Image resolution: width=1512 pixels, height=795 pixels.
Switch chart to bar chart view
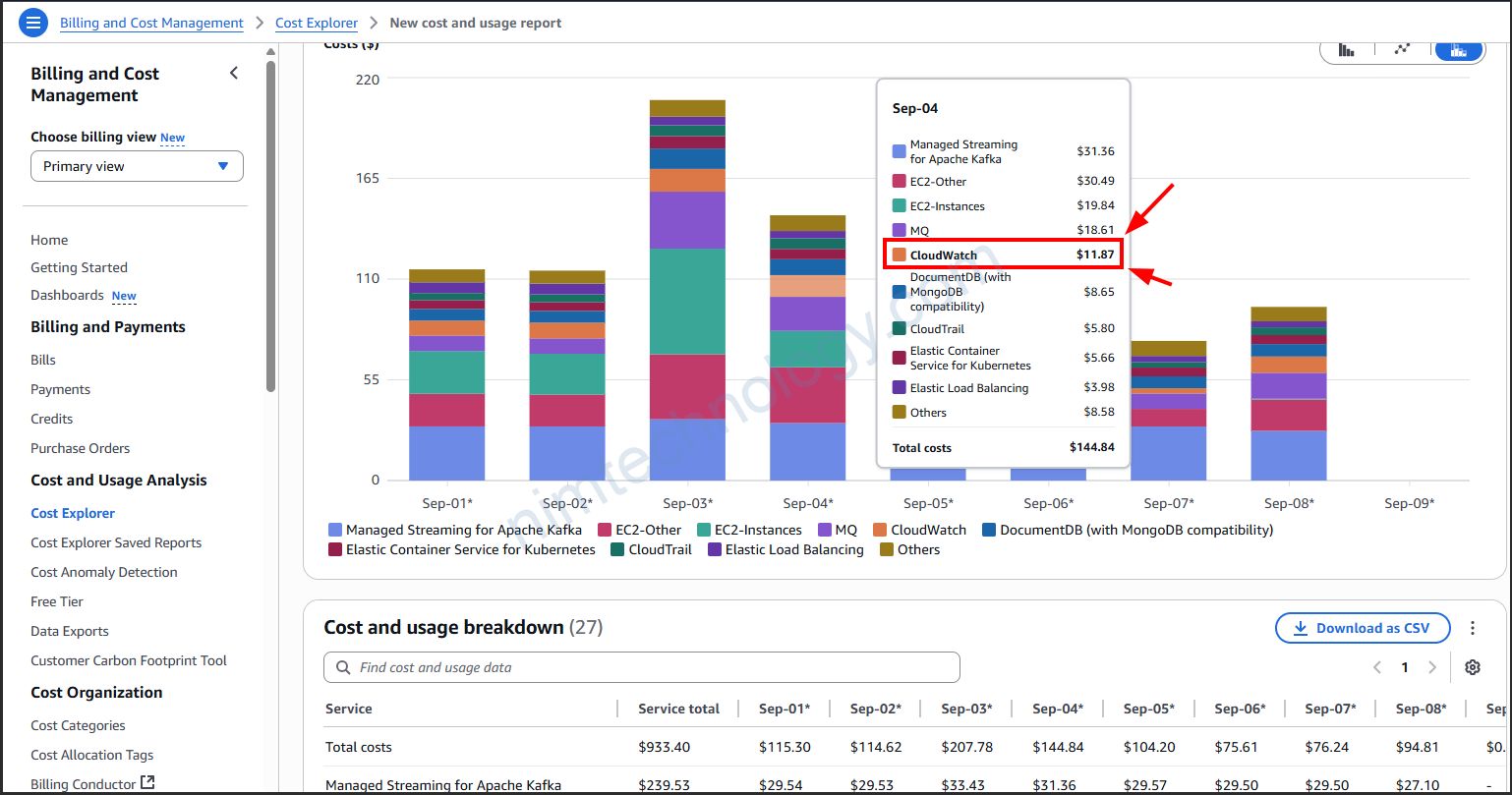coord(1347,49)
